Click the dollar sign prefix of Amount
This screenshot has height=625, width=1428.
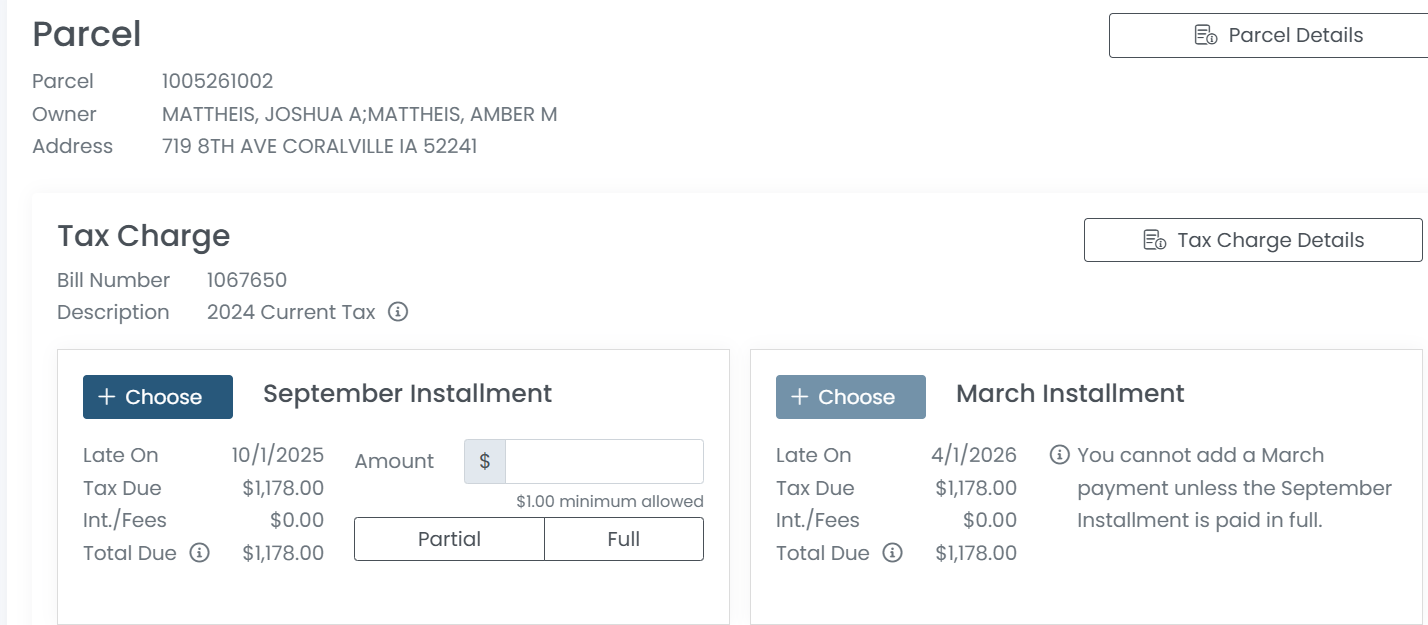(x=485, y=461)
